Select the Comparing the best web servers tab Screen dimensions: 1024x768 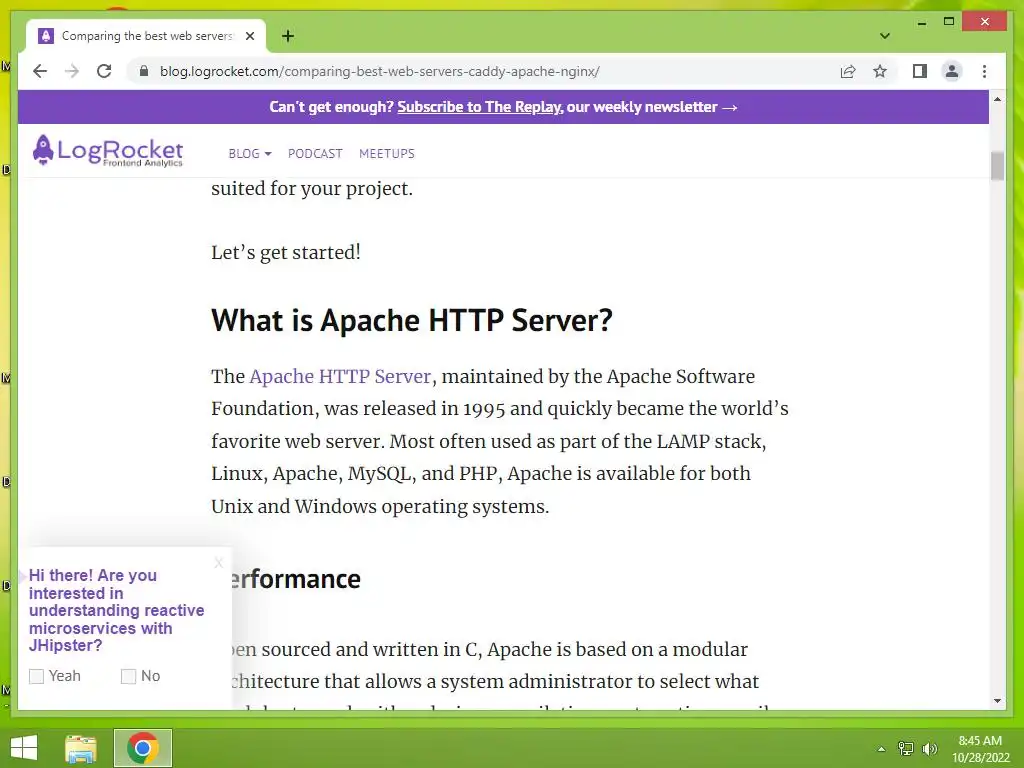tap(146, 36)
